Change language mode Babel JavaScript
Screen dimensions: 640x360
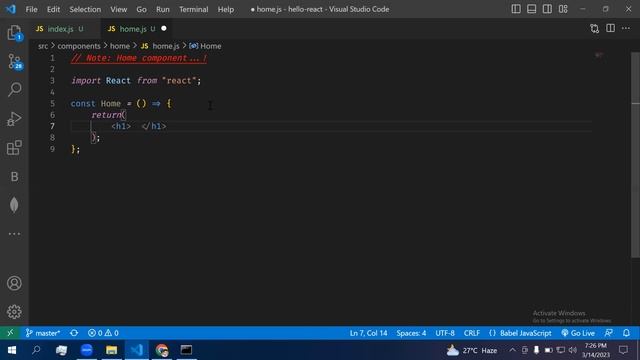520,333
